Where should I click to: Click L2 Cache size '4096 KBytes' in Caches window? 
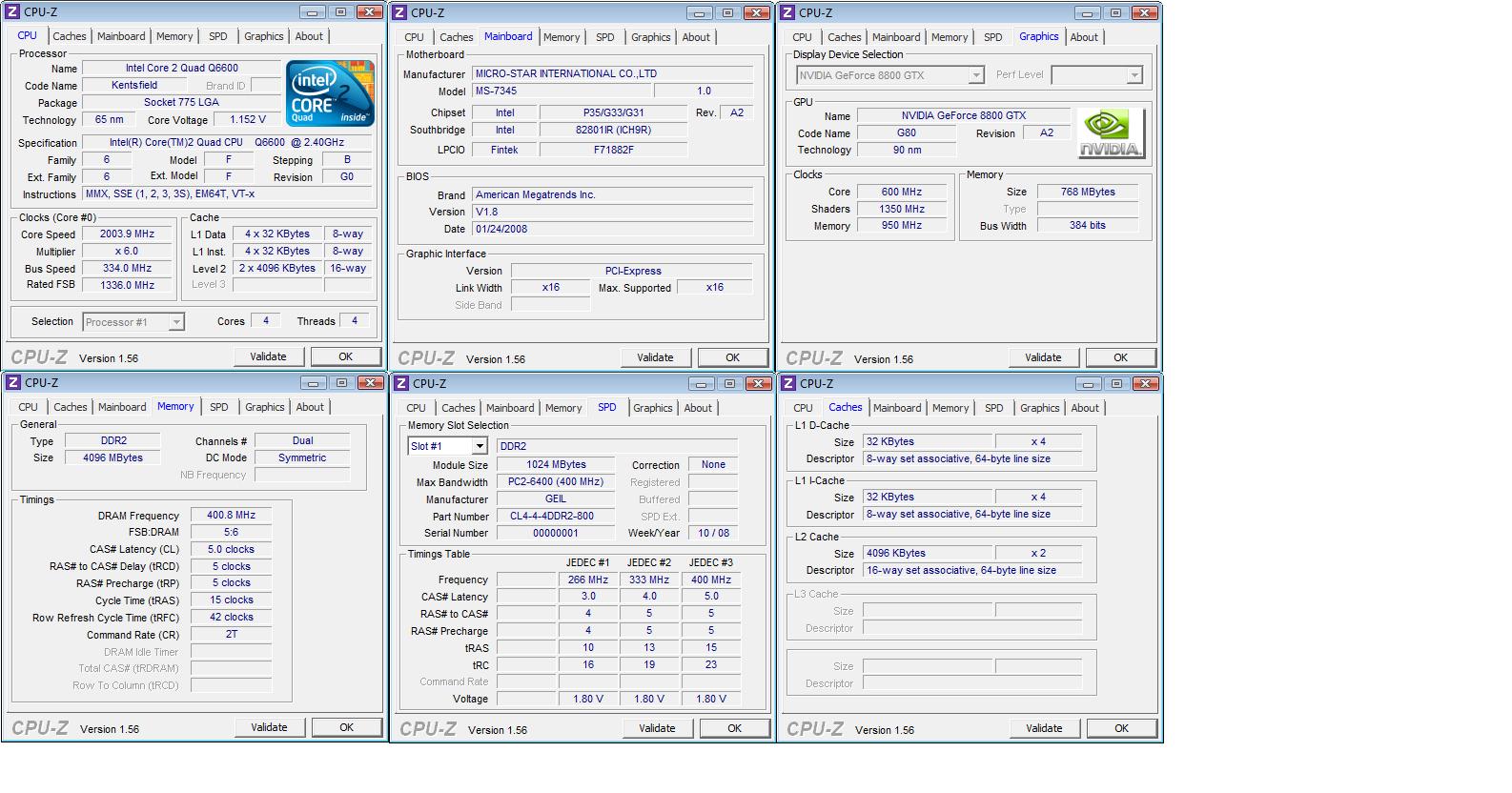pyautogui.click(x=928, y=553)
